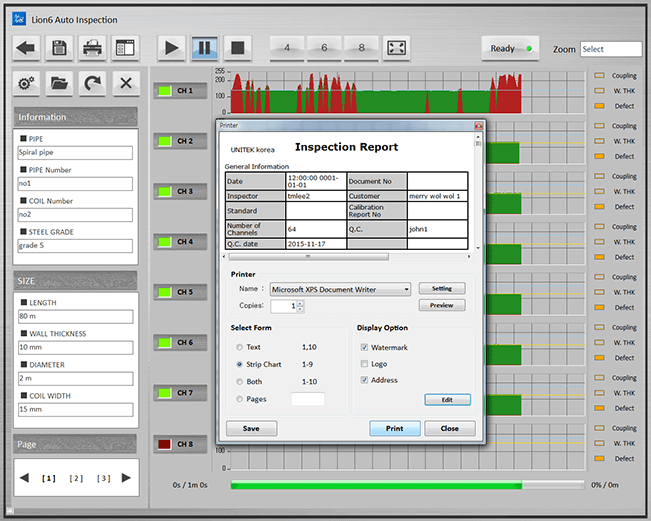651x521 pixels.
Task: Click the Ready status button
Action: (x=510, y=49)
